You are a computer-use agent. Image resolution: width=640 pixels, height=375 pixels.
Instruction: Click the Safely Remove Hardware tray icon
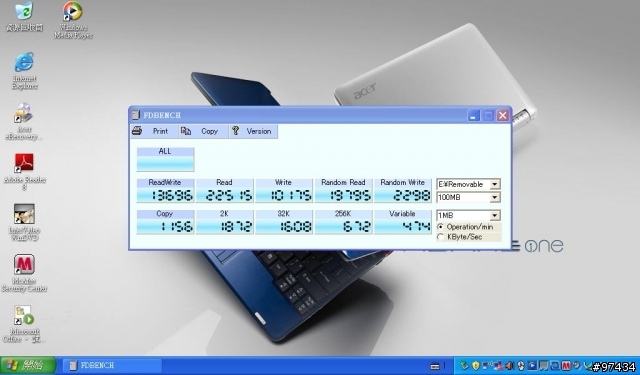pyautogui.click(x=464, y=365)
